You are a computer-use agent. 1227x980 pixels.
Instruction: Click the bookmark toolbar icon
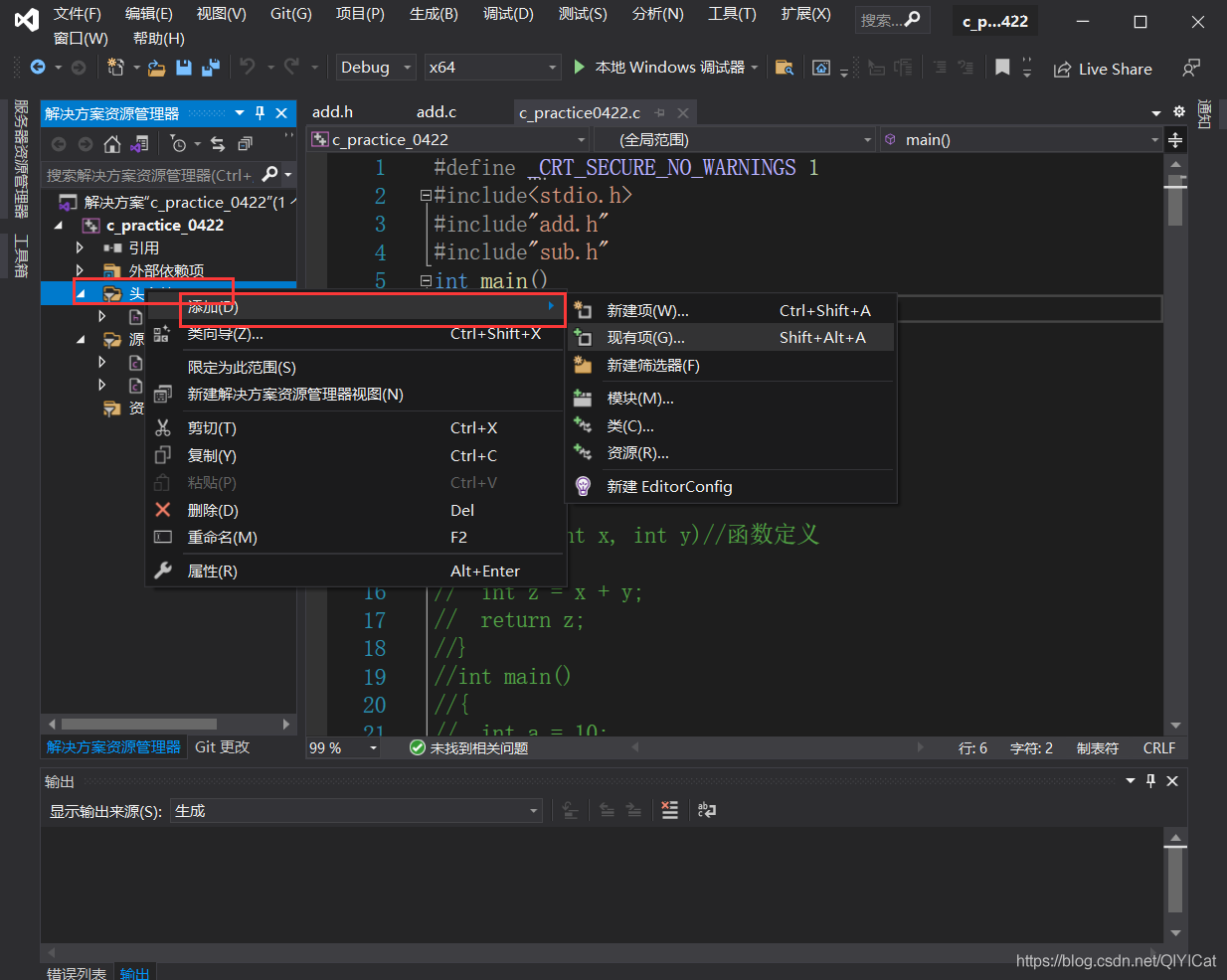coord(1002,67)
